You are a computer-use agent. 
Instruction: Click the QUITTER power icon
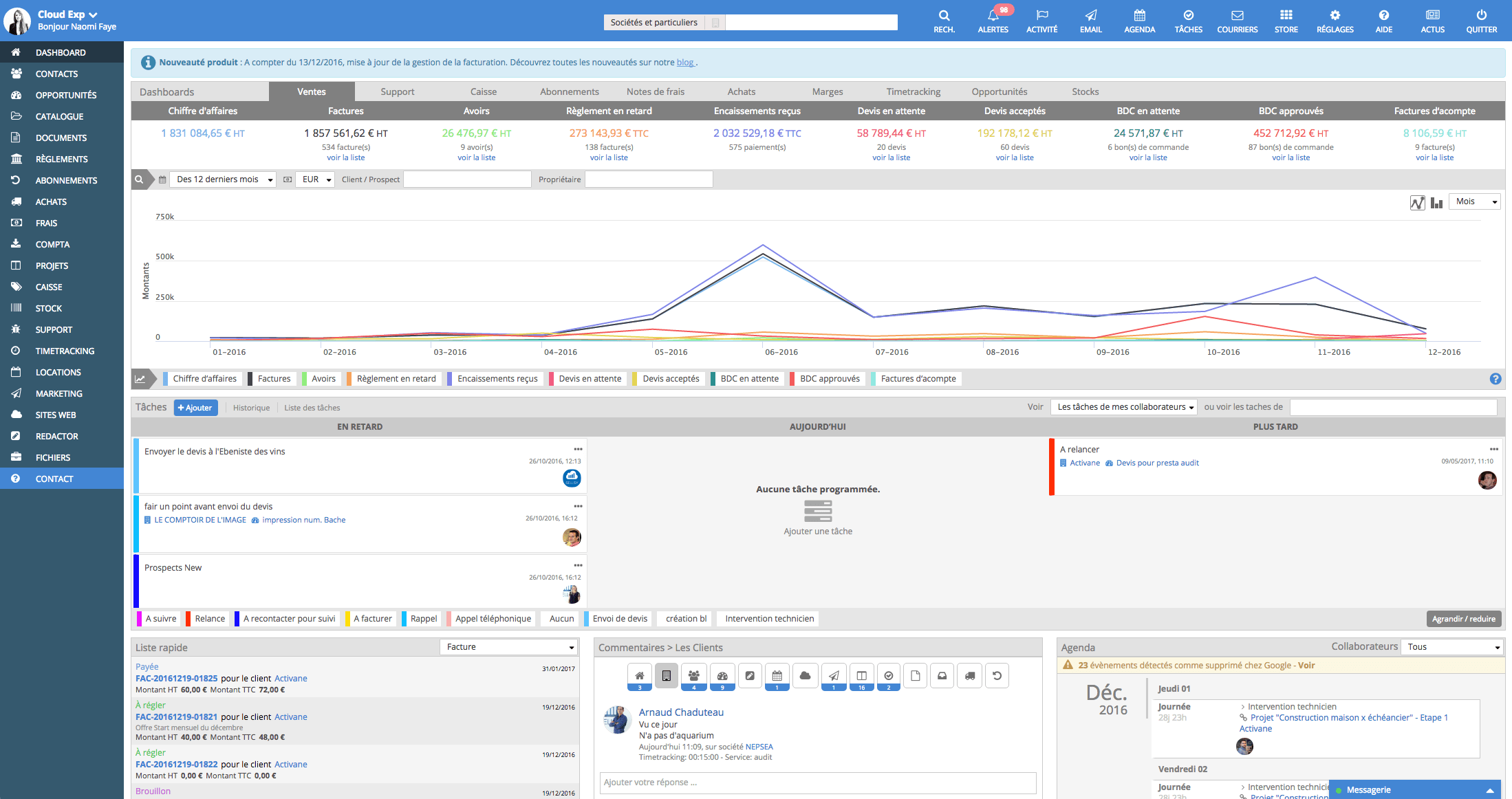click(1482, 21)
